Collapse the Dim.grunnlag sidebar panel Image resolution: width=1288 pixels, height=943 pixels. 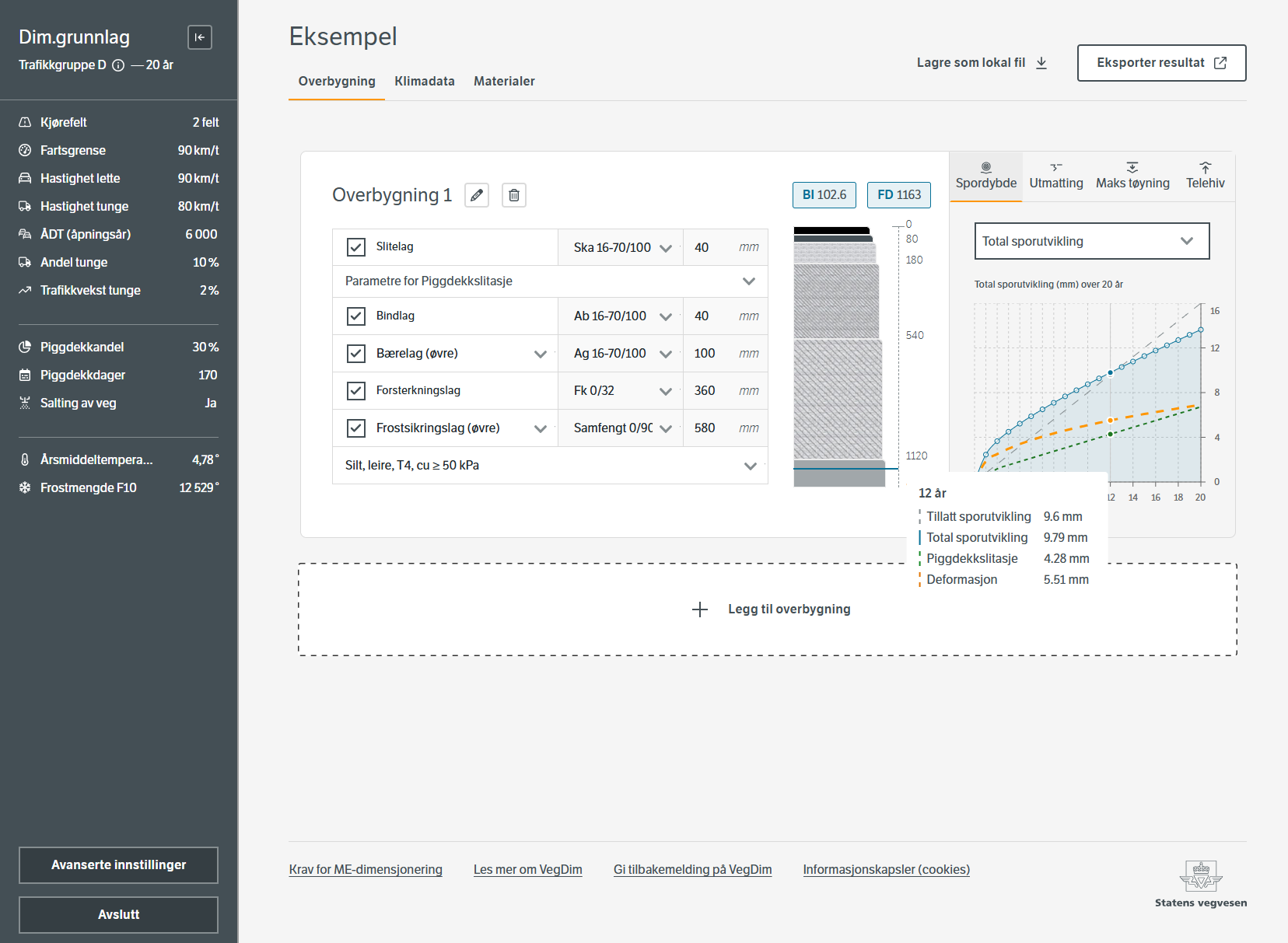tap(200, 37)
